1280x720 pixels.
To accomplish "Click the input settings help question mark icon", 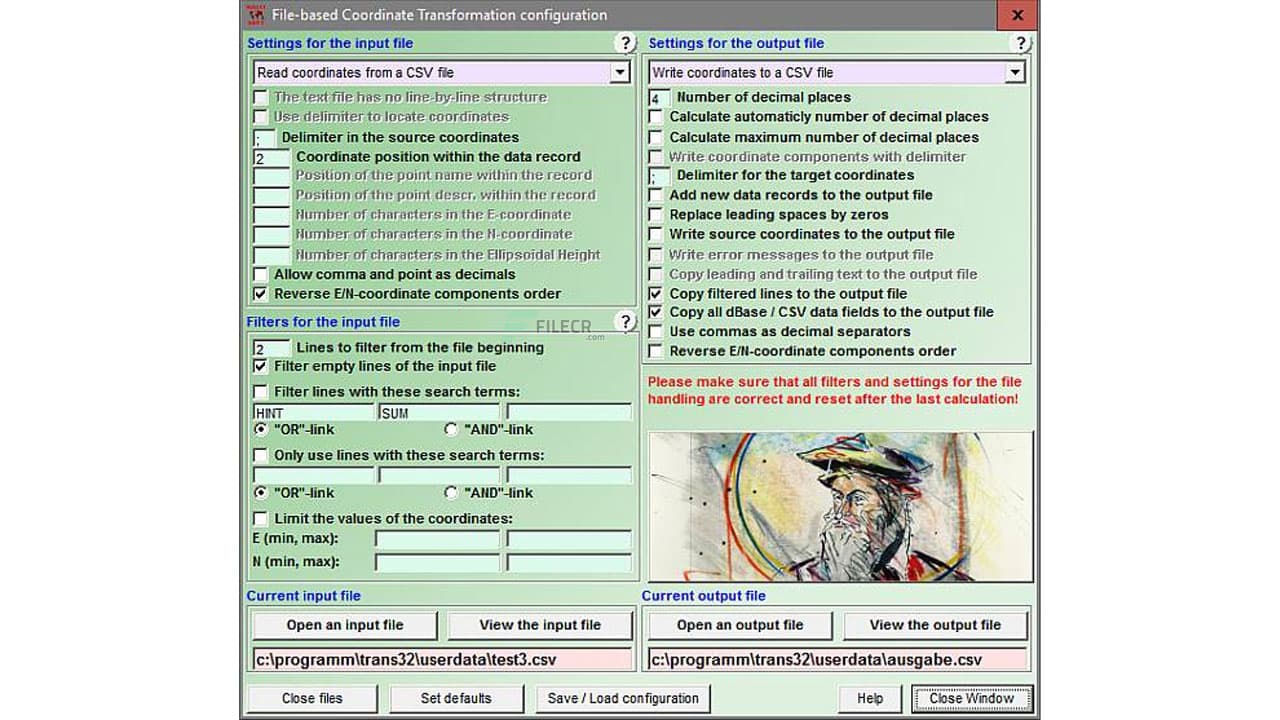I will [x=627, y=43].
